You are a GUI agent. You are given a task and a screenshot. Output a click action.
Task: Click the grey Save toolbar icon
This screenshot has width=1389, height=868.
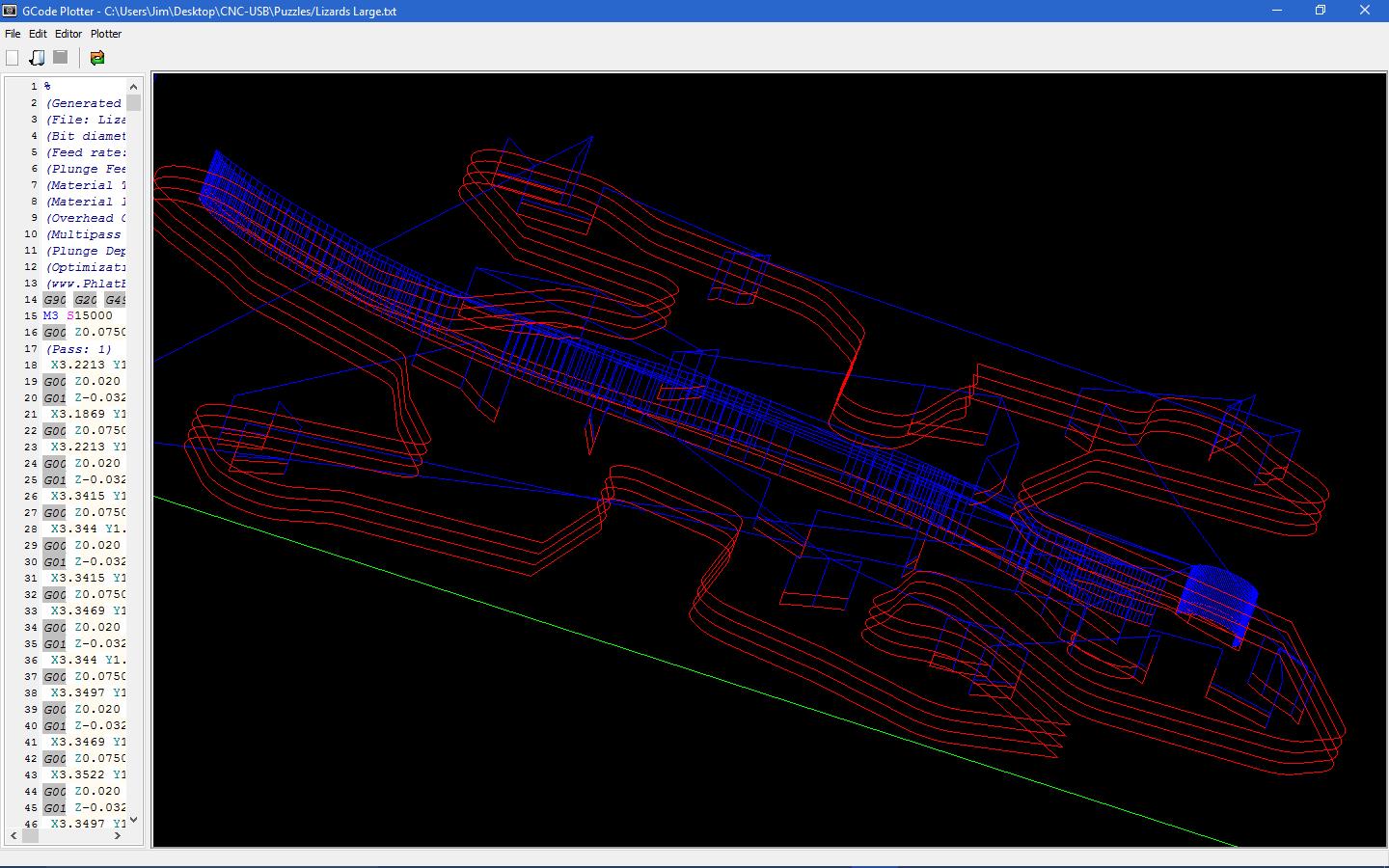point(61,58)
